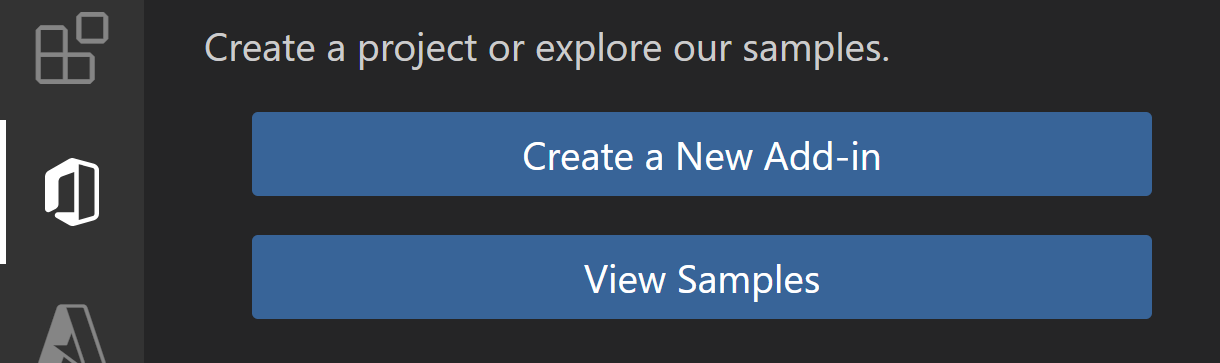Select the partially visible Azure icon
1220x363 pixels.
click(72, 333)
